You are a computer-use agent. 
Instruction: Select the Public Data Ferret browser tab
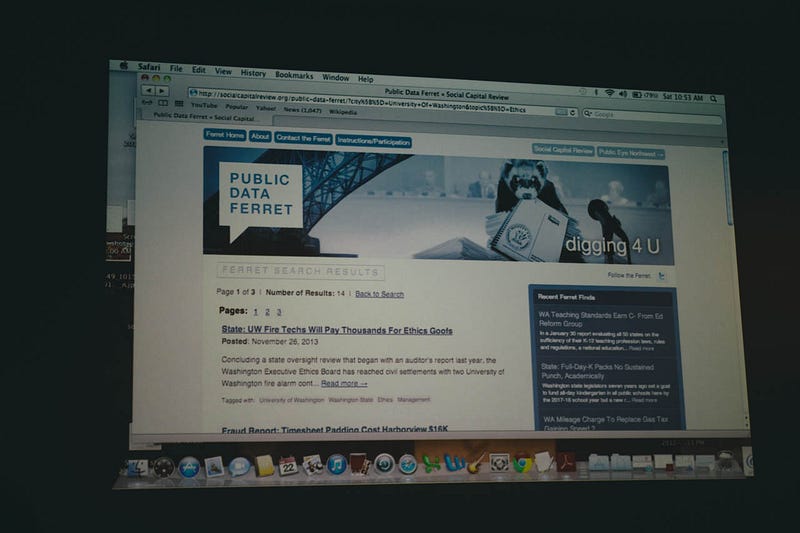click(x=204, y=117)
